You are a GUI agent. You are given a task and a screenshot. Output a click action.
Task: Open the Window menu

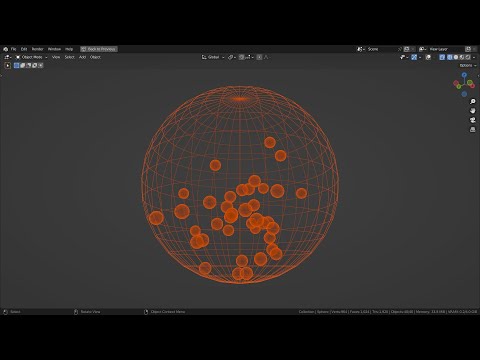[x=54, y=49]
